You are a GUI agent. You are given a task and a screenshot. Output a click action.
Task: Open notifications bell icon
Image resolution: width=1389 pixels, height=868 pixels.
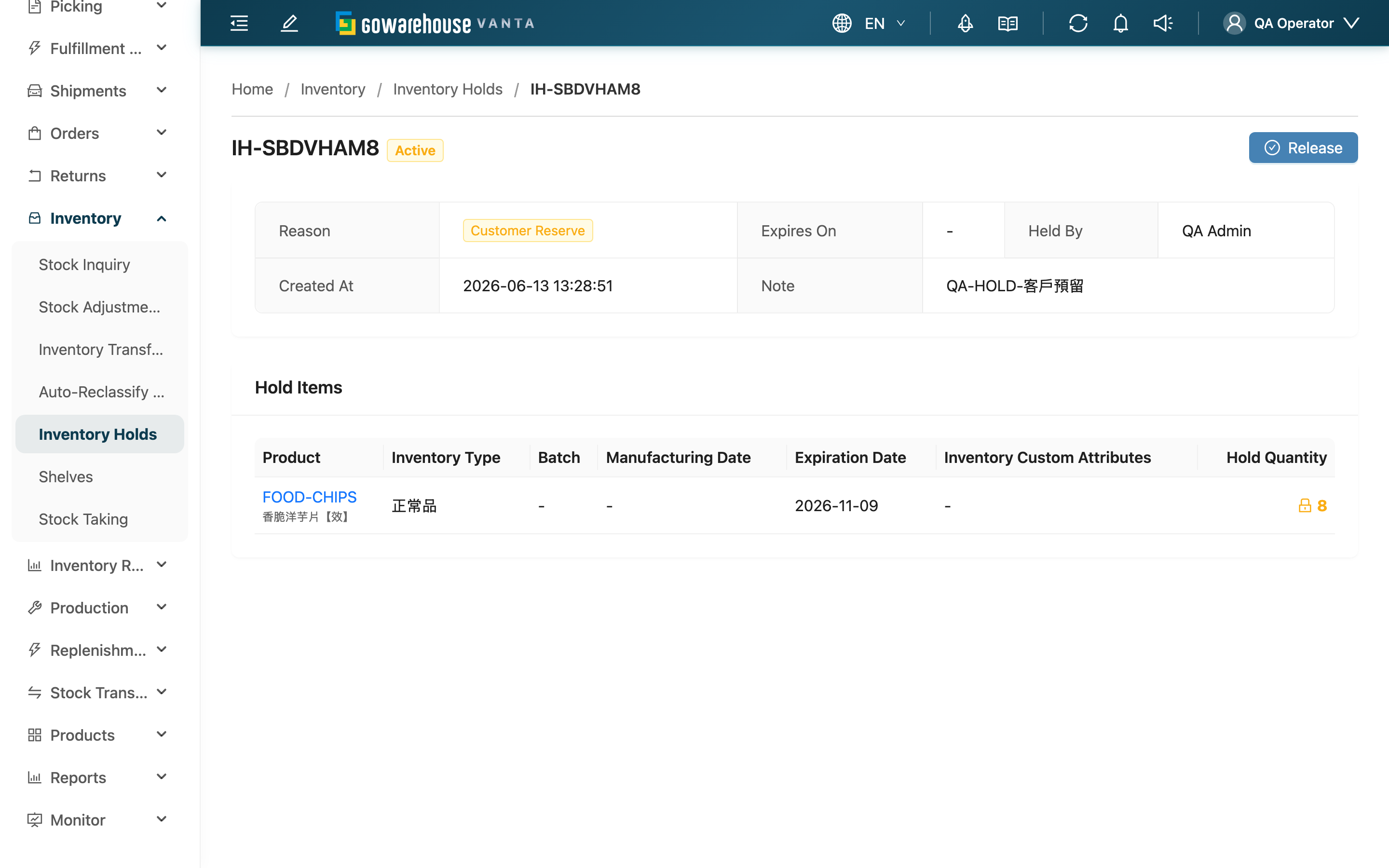(x=1120, y=24)
